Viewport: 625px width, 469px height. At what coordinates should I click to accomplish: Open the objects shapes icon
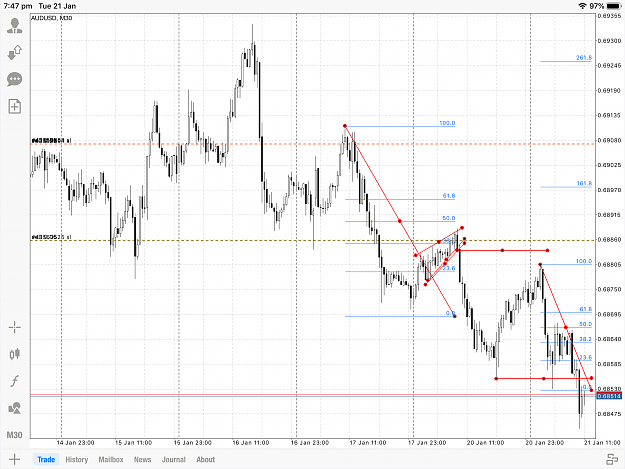[x=15, y=408]
